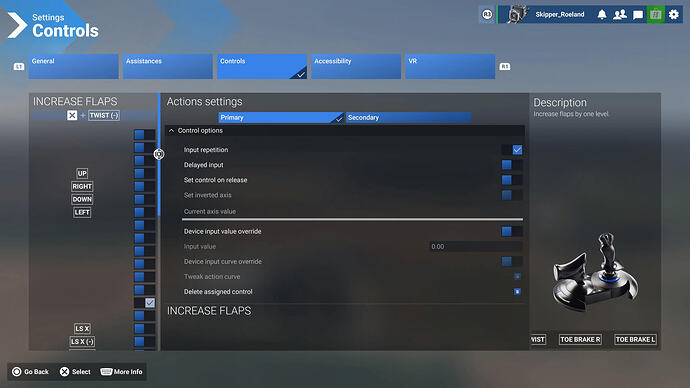690x388 pixels.
Task: Click the Input value 0.00 field
Action: (476, 246)
